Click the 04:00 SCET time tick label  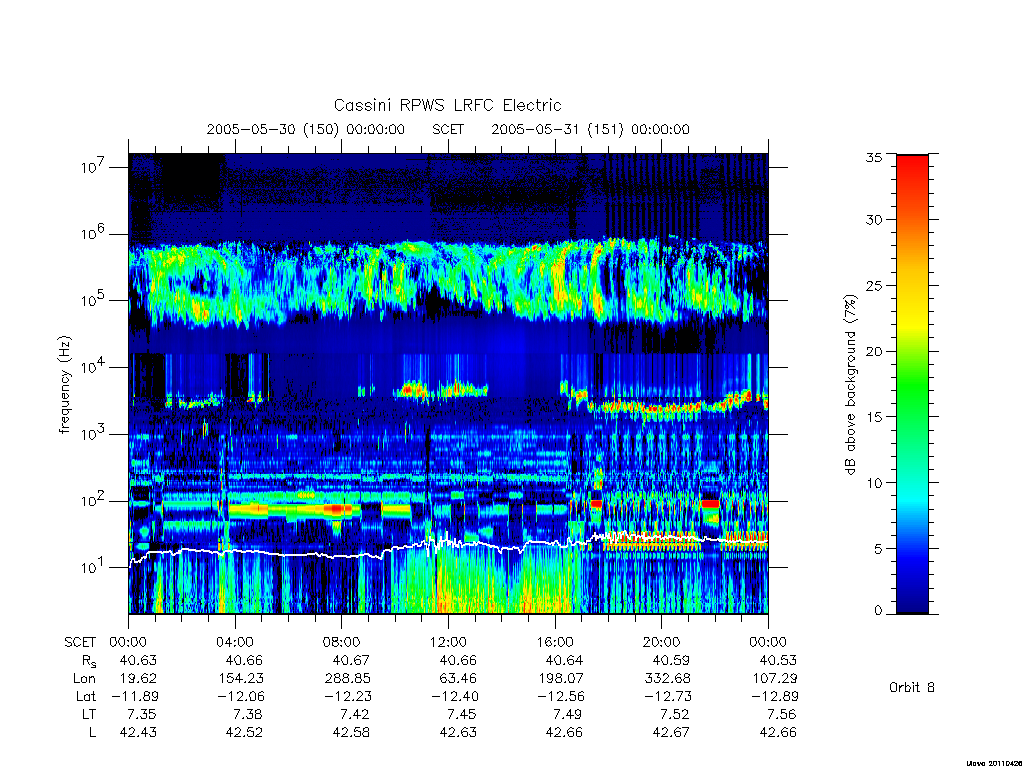(235, 642)
